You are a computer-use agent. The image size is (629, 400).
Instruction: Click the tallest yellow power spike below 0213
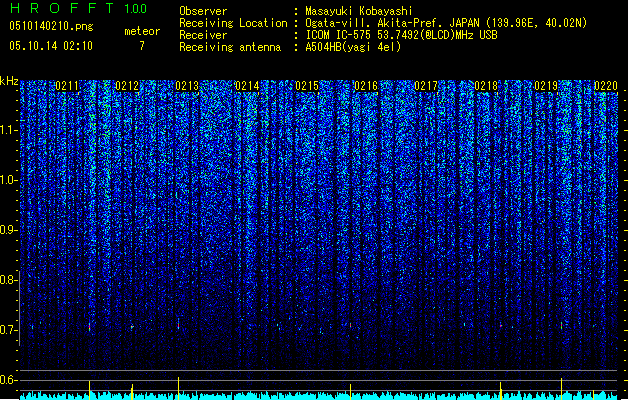[x=178, y=388]
